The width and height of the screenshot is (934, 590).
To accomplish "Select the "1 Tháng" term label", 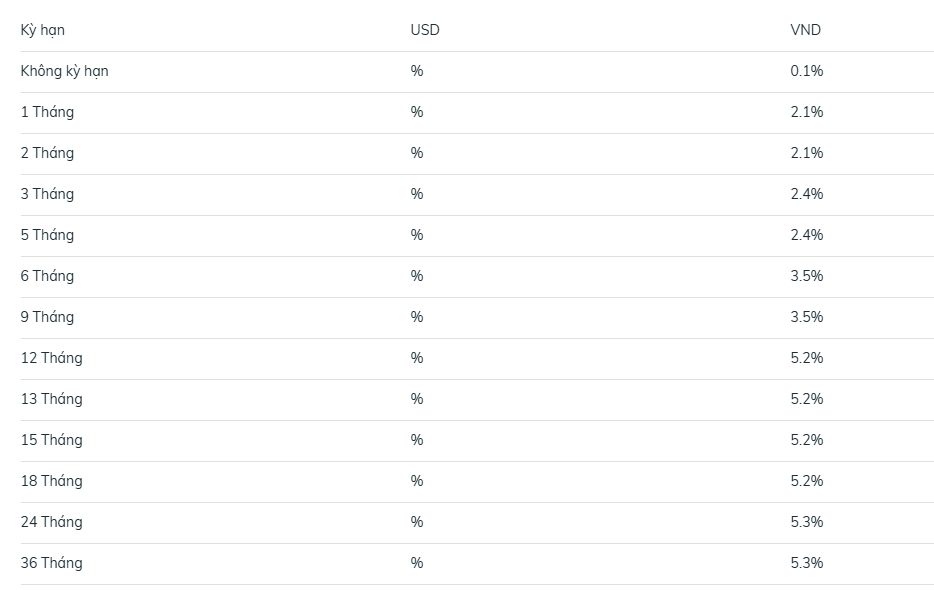I will coord(47,112).
